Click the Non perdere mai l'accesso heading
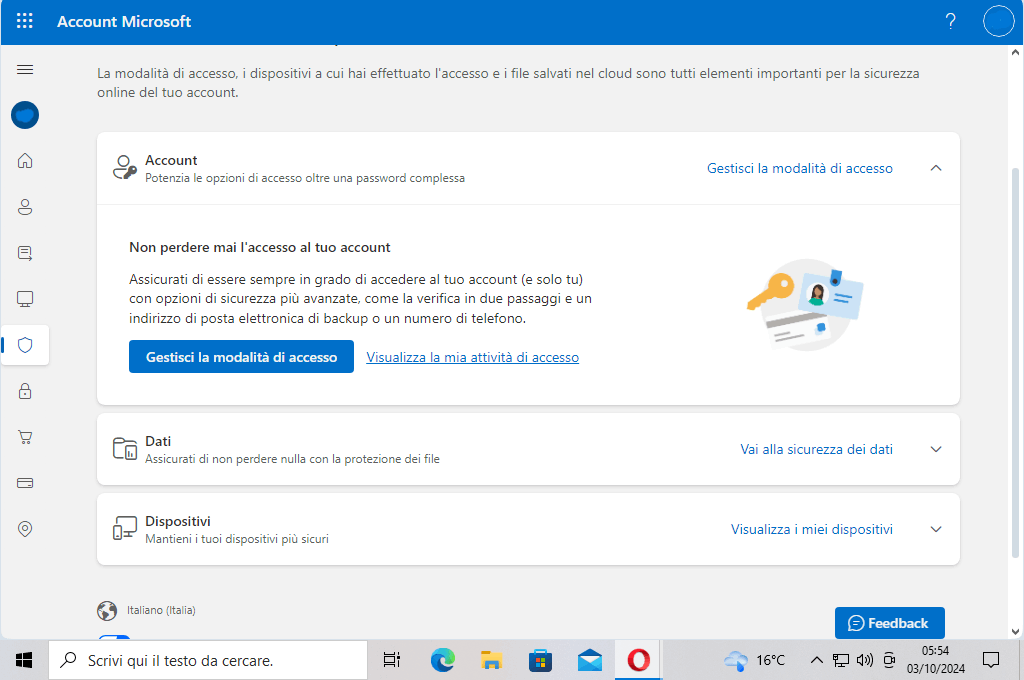The image size is (1024, 680). pyautogui.click(x=260, y=248)
